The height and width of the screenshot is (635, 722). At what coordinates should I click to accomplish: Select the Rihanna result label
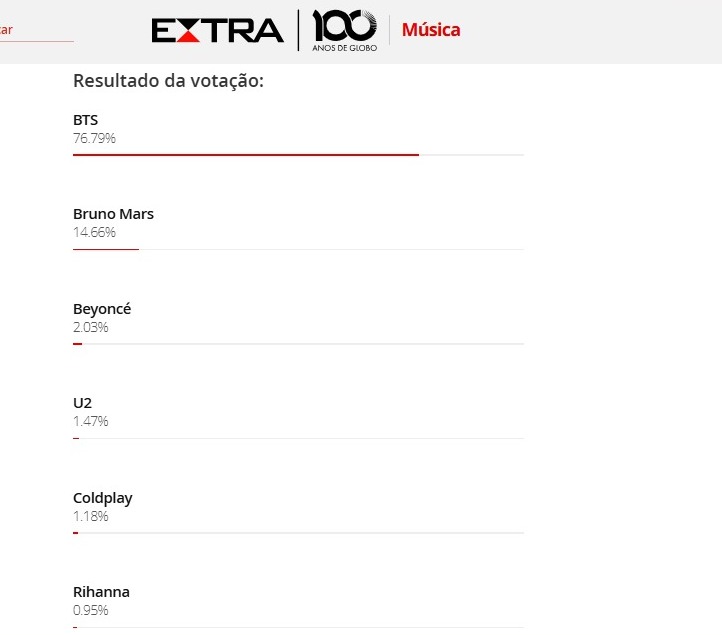[101, 592]
